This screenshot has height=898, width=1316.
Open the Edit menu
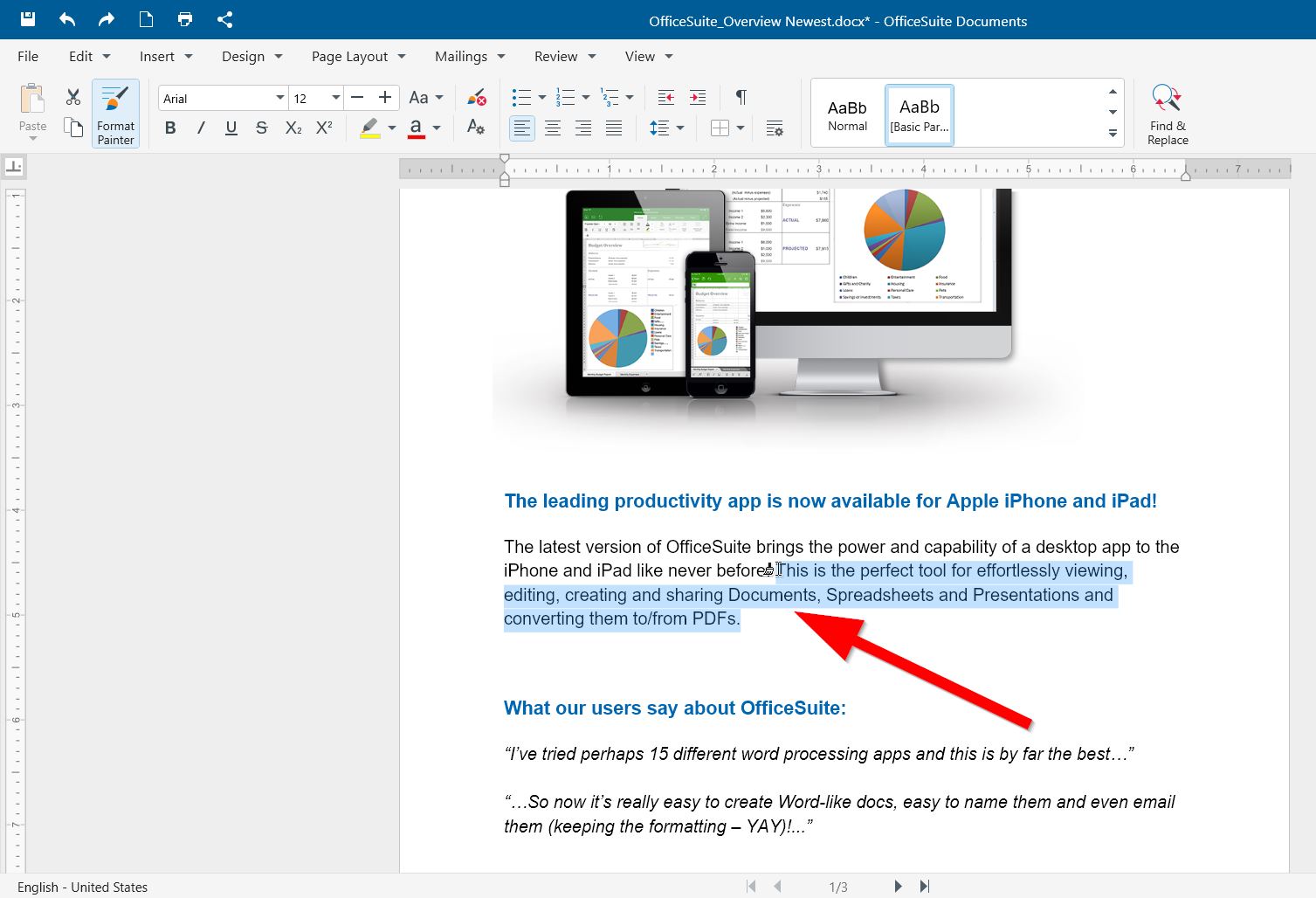[x=89, y=56]
